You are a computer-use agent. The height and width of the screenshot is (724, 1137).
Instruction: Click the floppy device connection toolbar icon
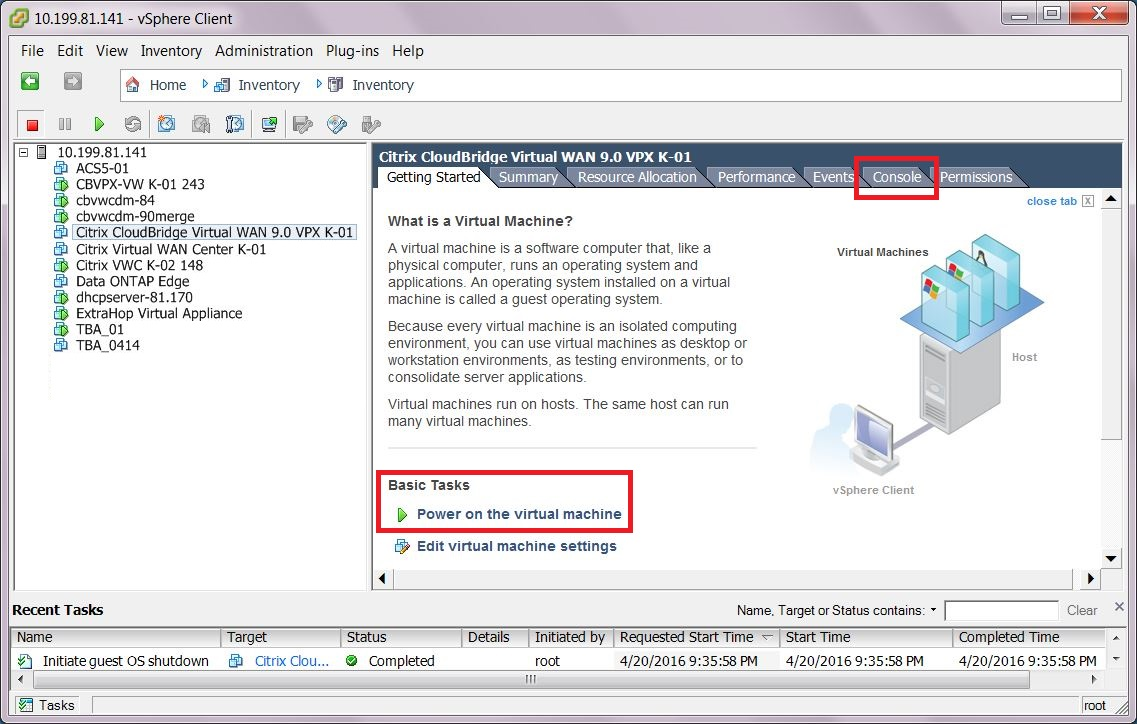click(302, 125)
